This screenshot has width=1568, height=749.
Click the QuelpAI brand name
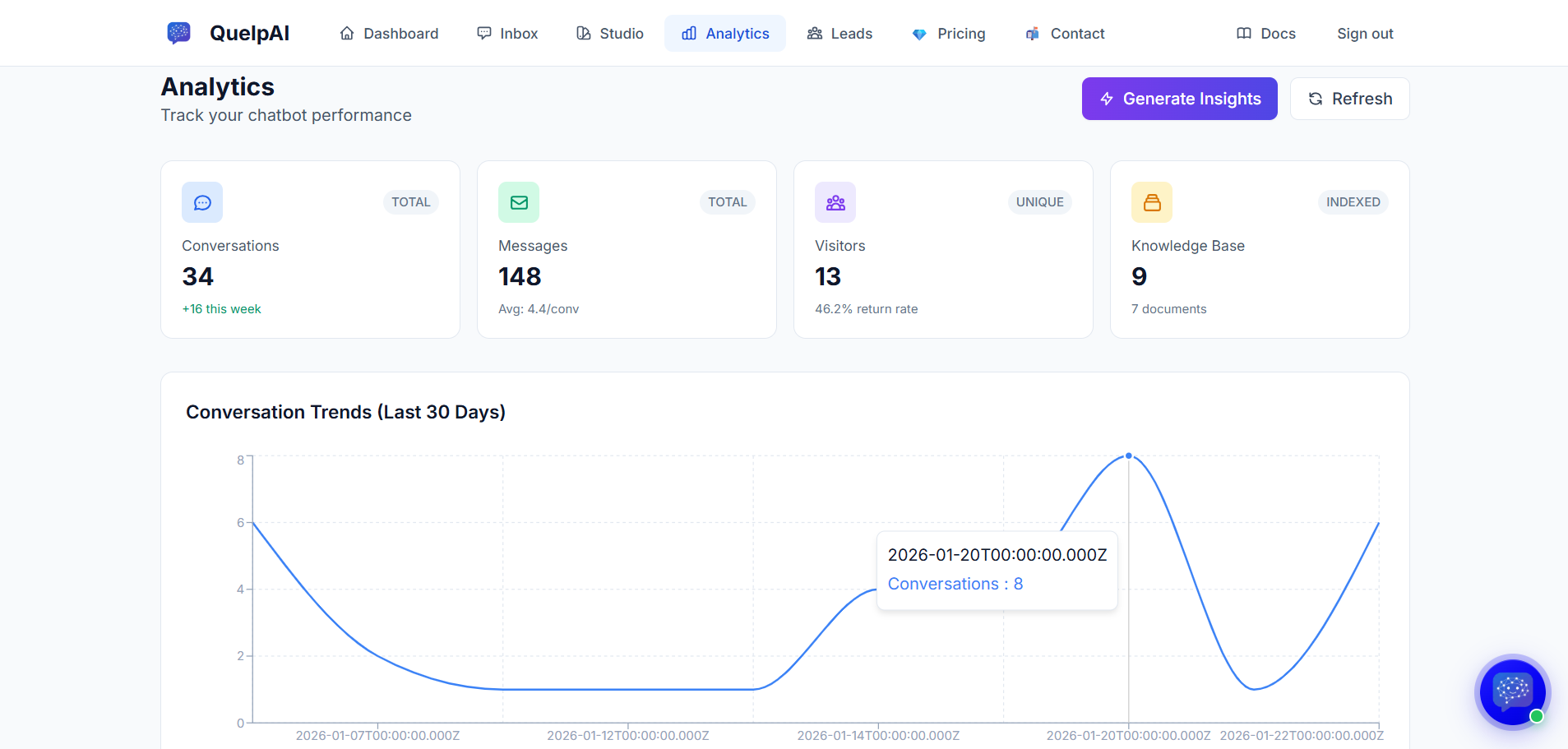point(249,33)
